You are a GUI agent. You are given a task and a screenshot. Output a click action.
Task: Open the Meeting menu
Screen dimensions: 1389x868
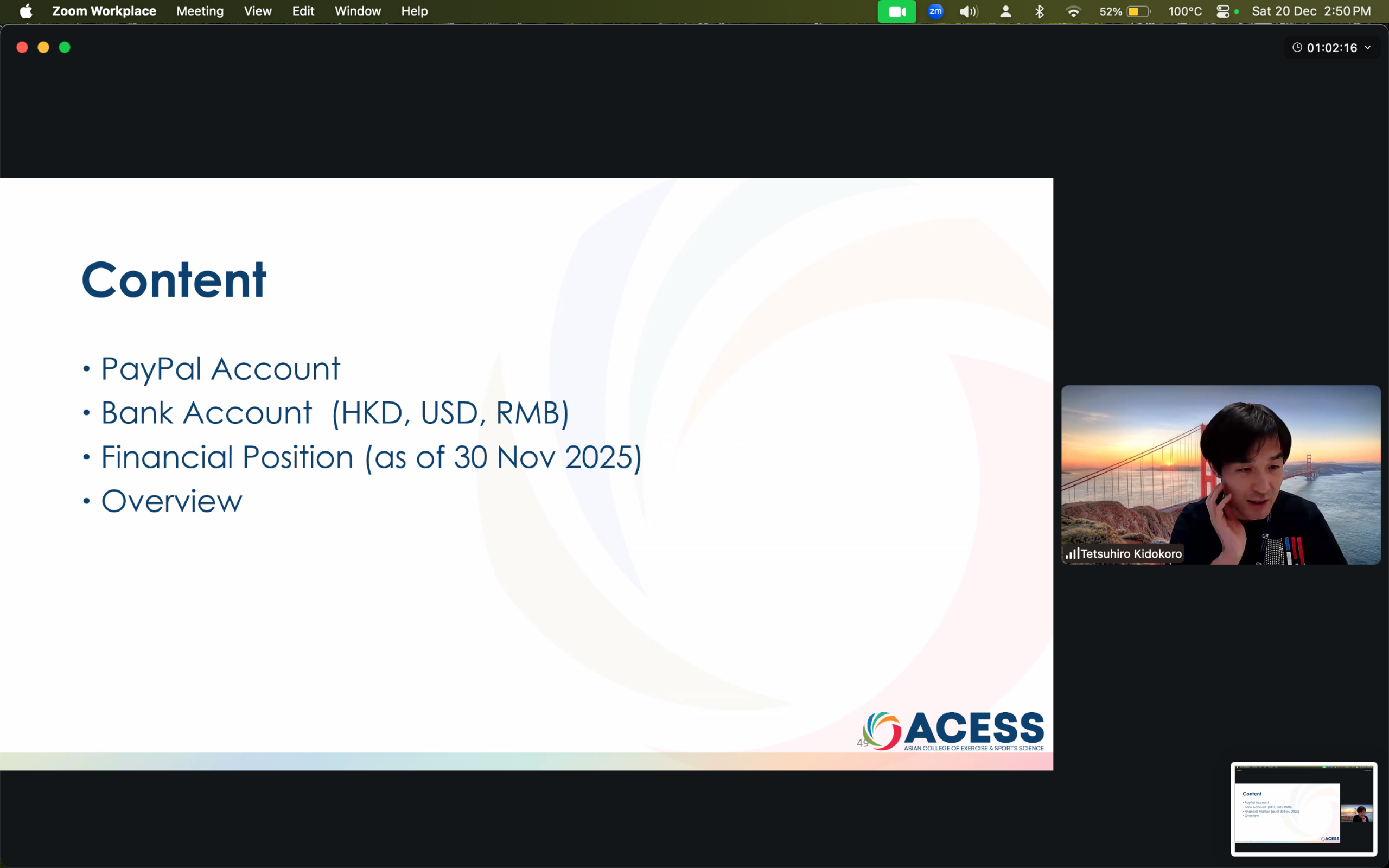click(x=200, y=11)
